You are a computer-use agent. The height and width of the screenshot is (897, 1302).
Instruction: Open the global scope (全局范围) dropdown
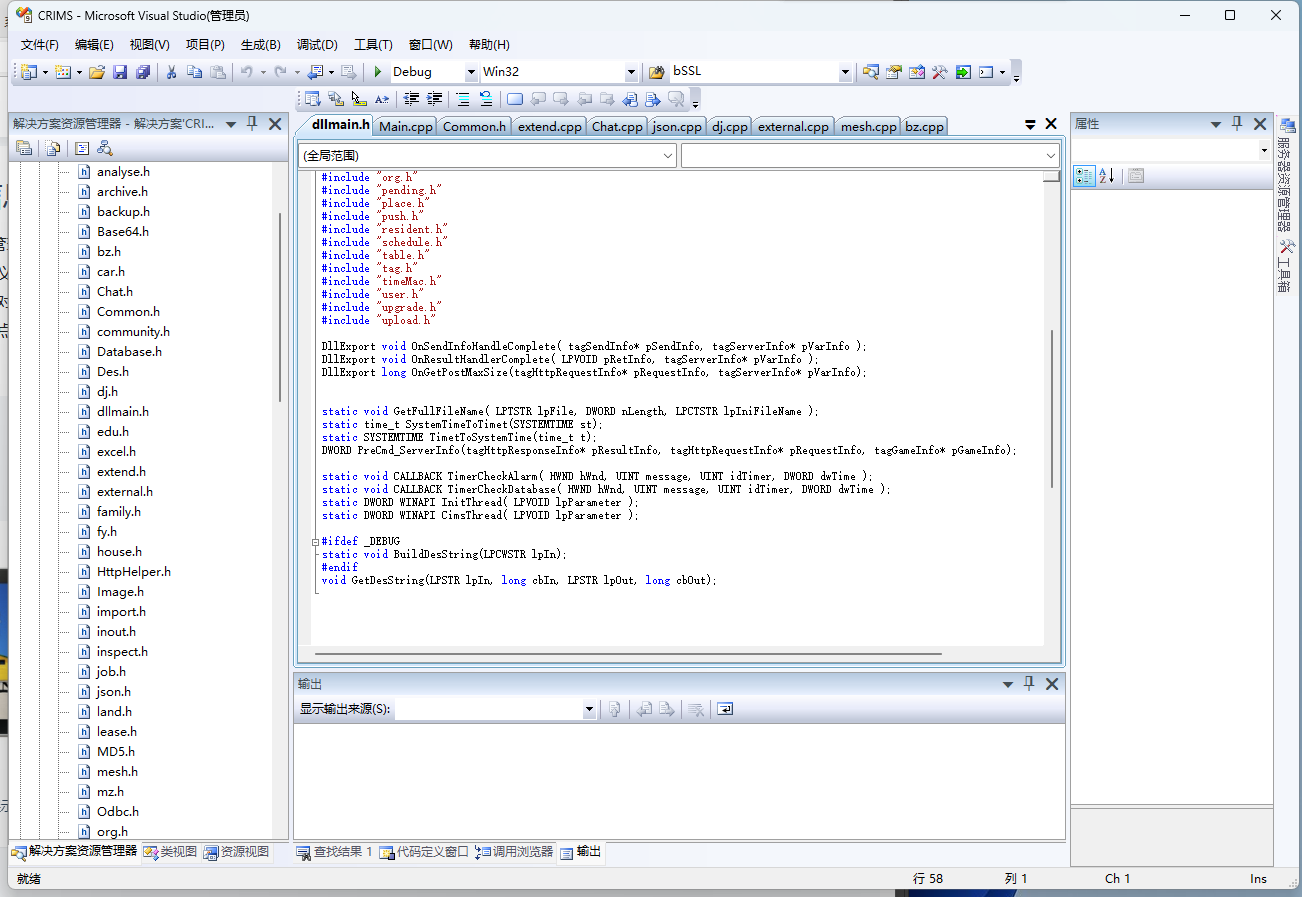pyautogui.click(x=669, y=156)
